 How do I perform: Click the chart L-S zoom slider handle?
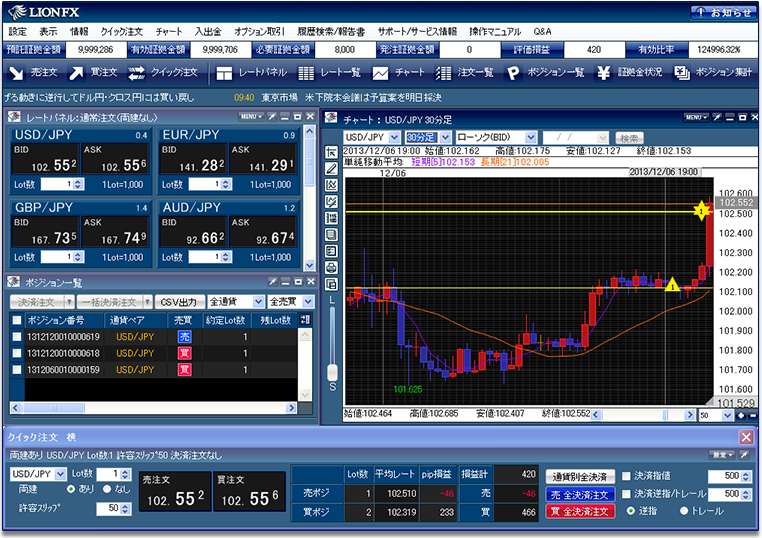tap(332, 372)
